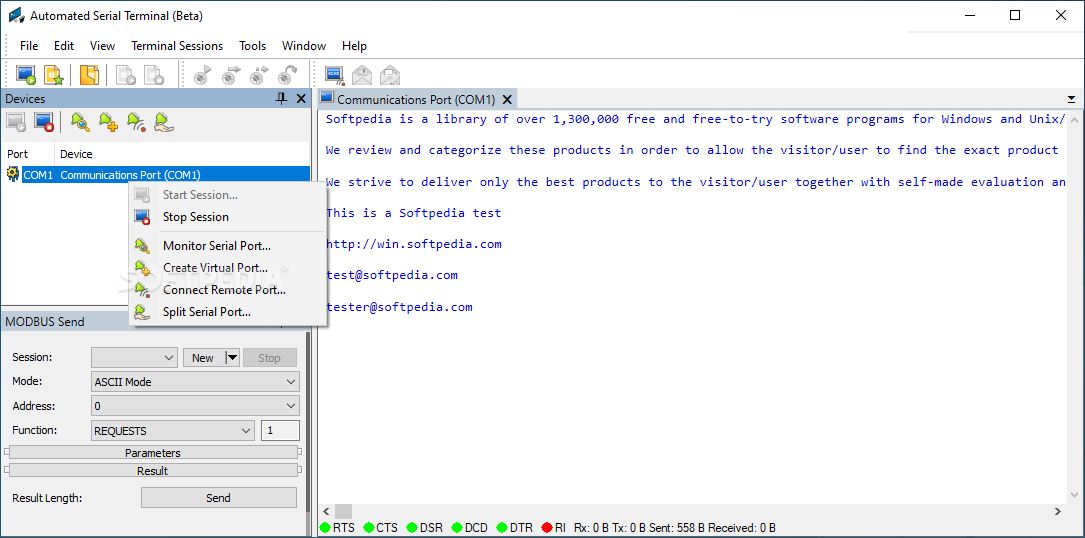The width and height of the screenshot is (1085, 538).
Task: Click the terminal scroll right arrow
Action: (x=1058, y=511)
